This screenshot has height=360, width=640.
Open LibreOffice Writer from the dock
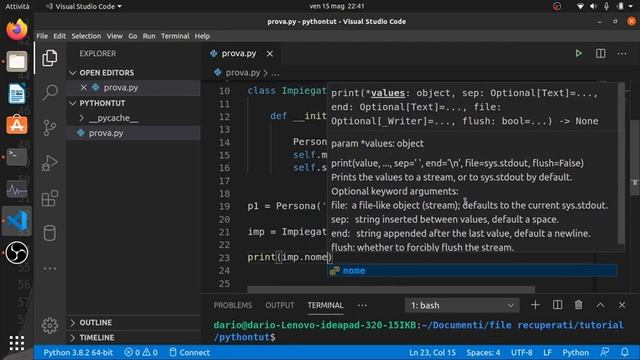[x=17, y=93]
